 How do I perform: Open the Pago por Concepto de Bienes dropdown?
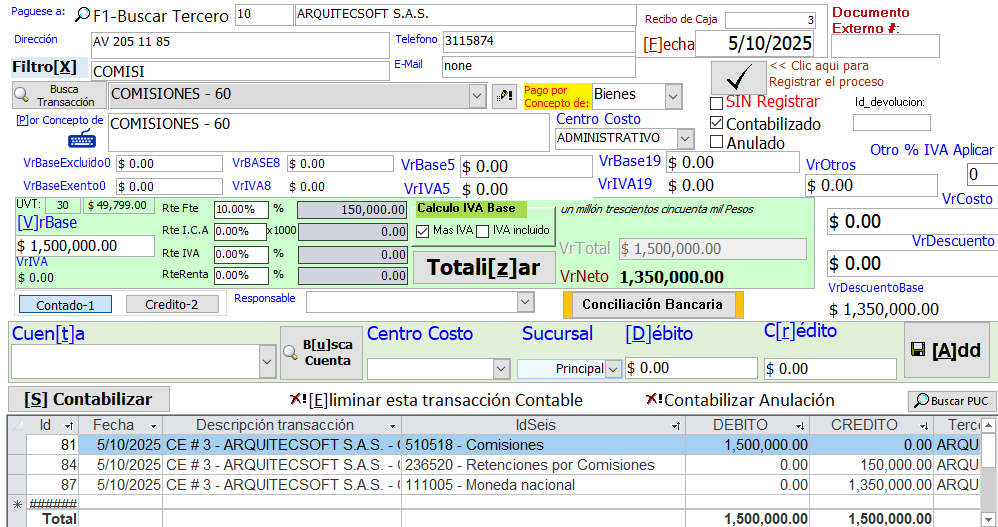pos(673,96)
